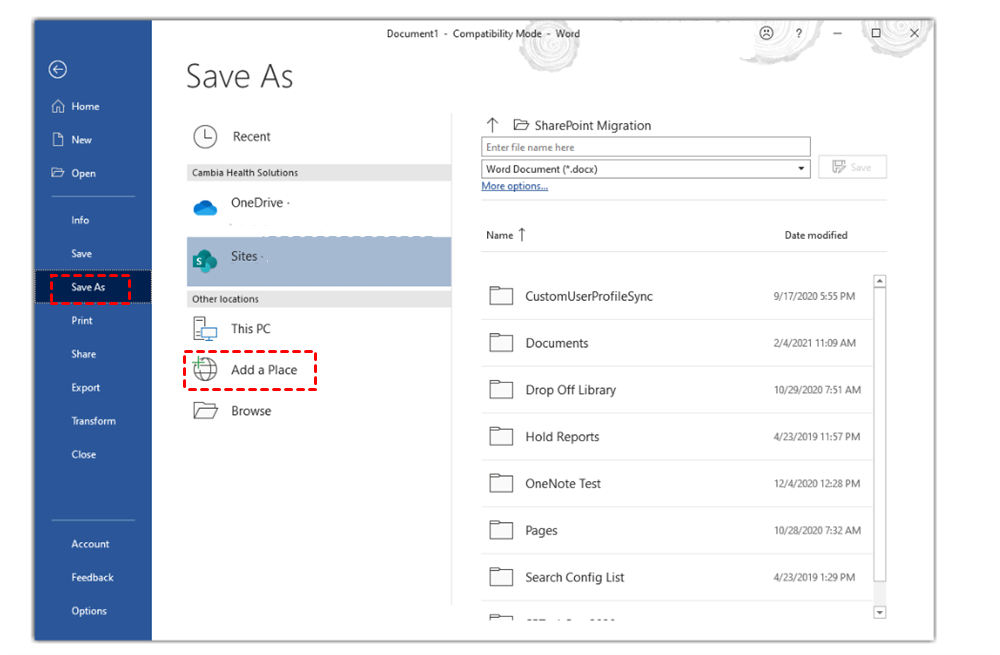
Task: Open the Word Document file type dropdown
Action: click(802, 168)
